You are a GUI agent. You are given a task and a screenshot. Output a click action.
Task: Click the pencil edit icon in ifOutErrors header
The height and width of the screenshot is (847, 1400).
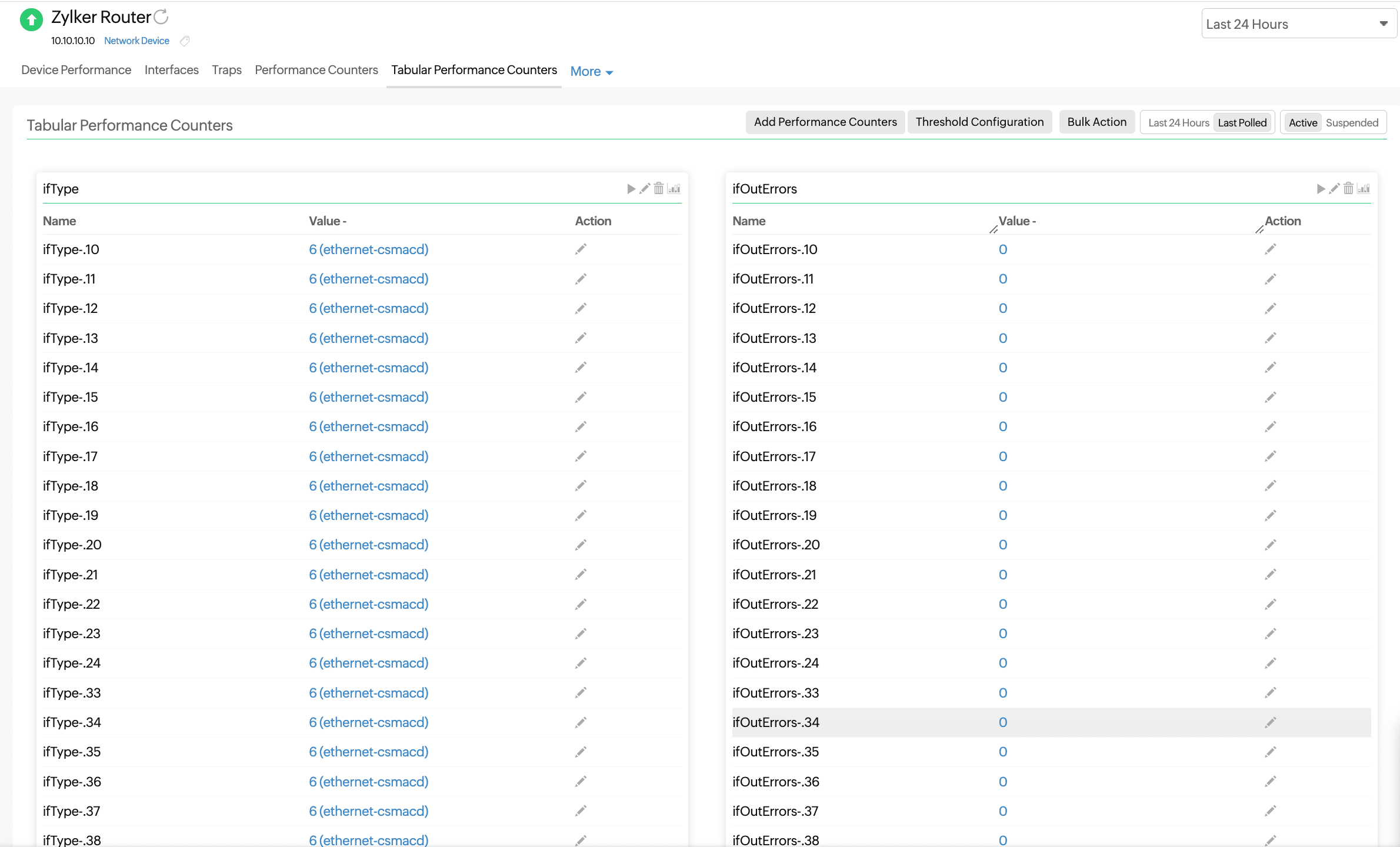click(x=1334, y=189)
